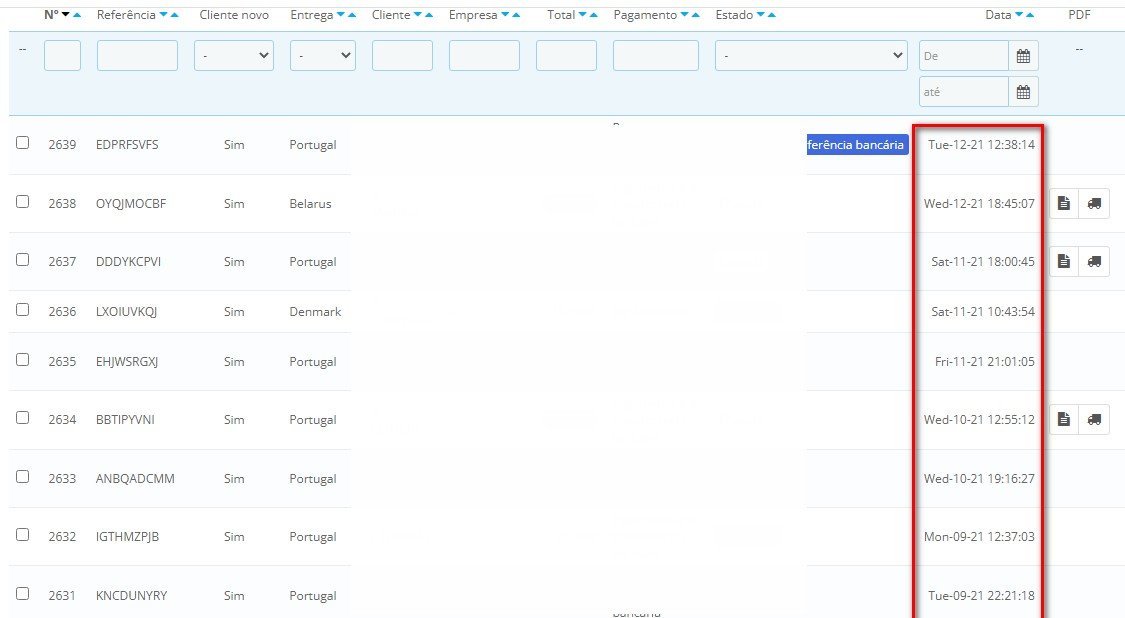The height and width of the screenshot is (618, 1125).
Task: Open calendar for the 'até' date filter
Action: pos(1023,92)
